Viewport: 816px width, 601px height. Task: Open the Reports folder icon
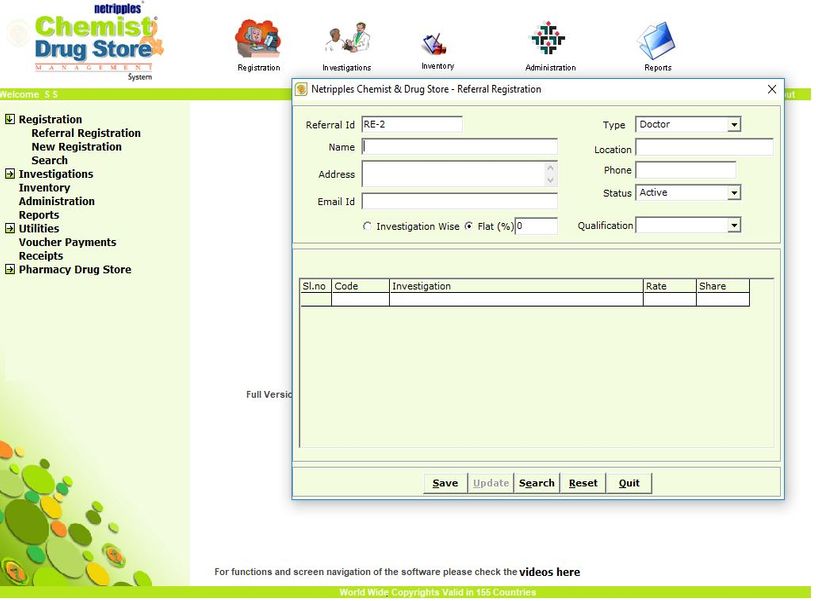tap(657, 41)
